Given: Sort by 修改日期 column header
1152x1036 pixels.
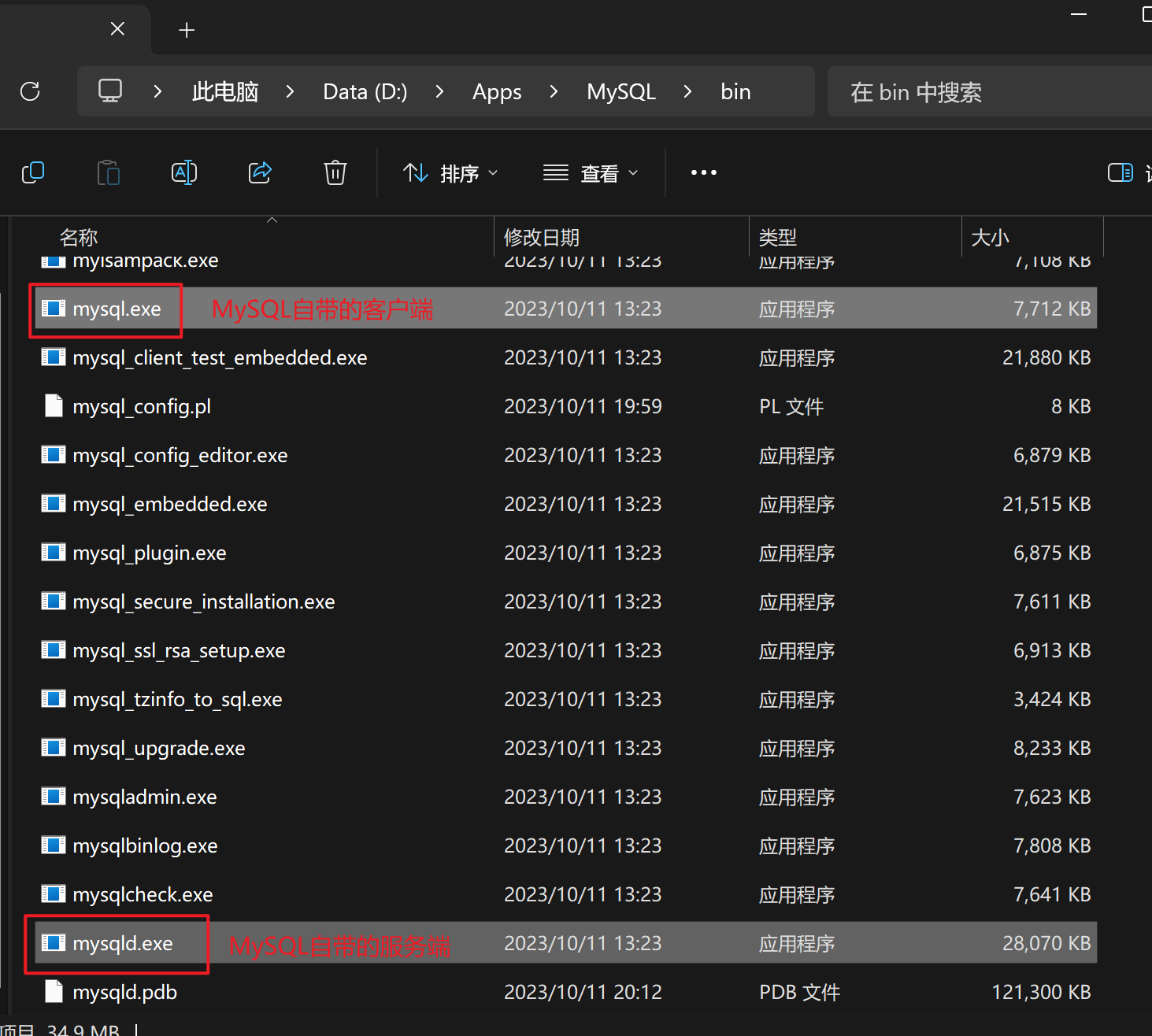Looking at the screenshot, I should [542, 237].
